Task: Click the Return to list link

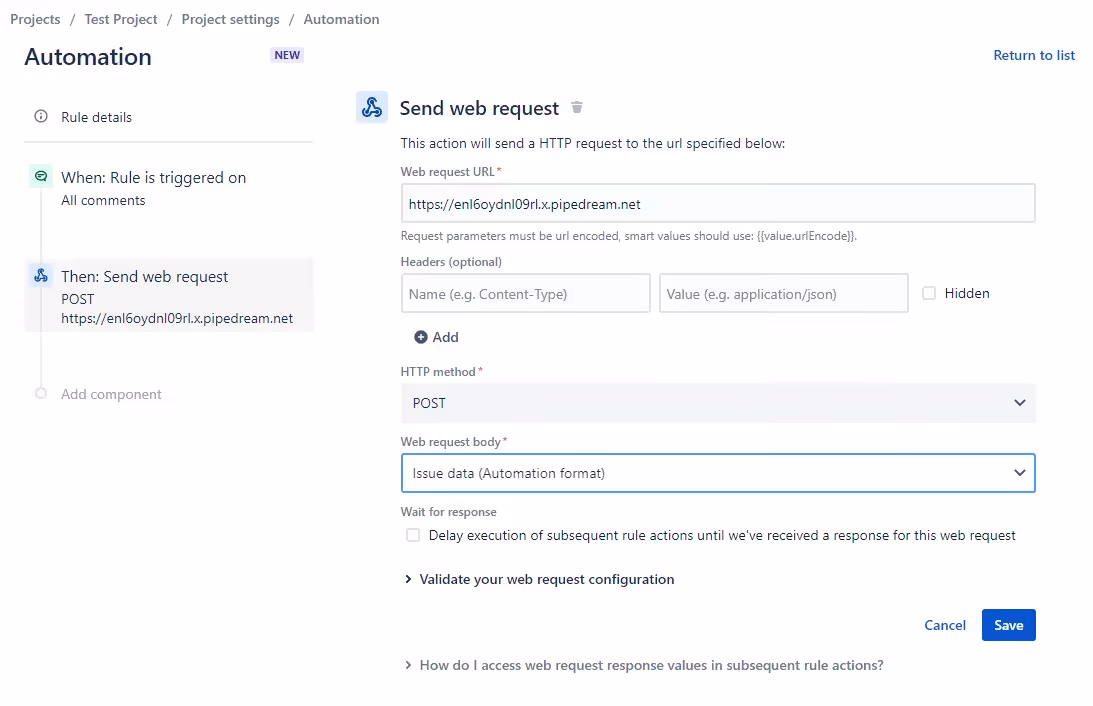Action: (1034, 55)
